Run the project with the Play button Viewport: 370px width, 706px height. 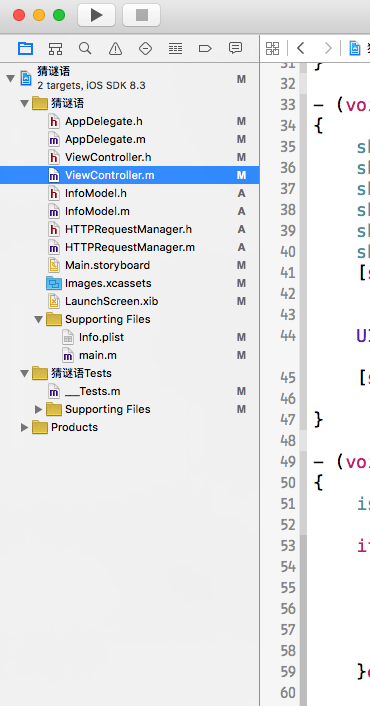pyautogui.click(x=96, y=15)
